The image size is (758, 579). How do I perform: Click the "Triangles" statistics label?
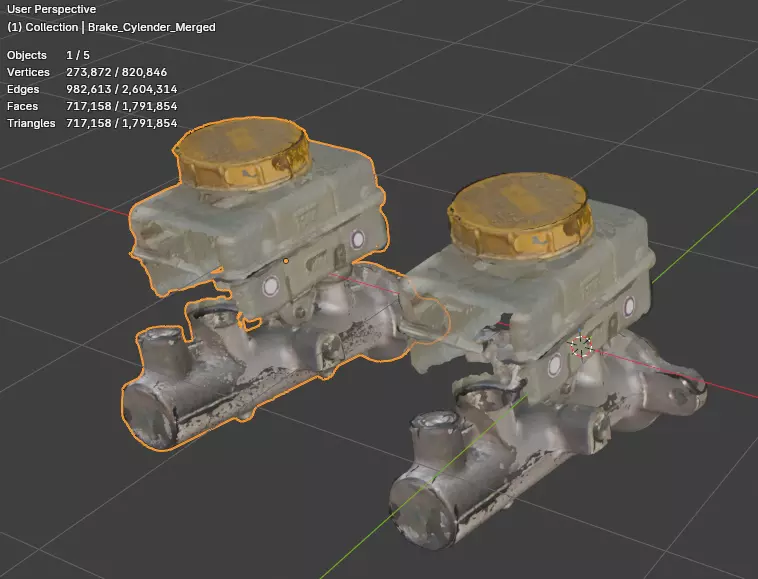[x=31, y=123]
